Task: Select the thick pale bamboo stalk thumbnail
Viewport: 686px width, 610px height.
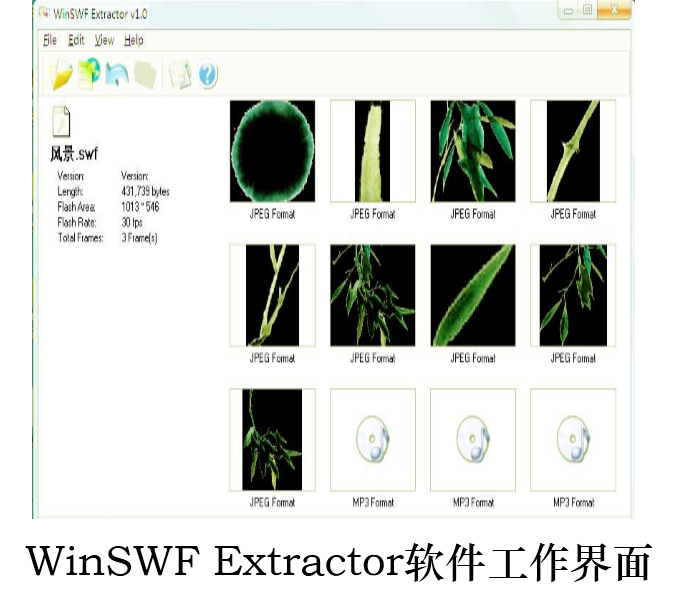Action: 373,151
